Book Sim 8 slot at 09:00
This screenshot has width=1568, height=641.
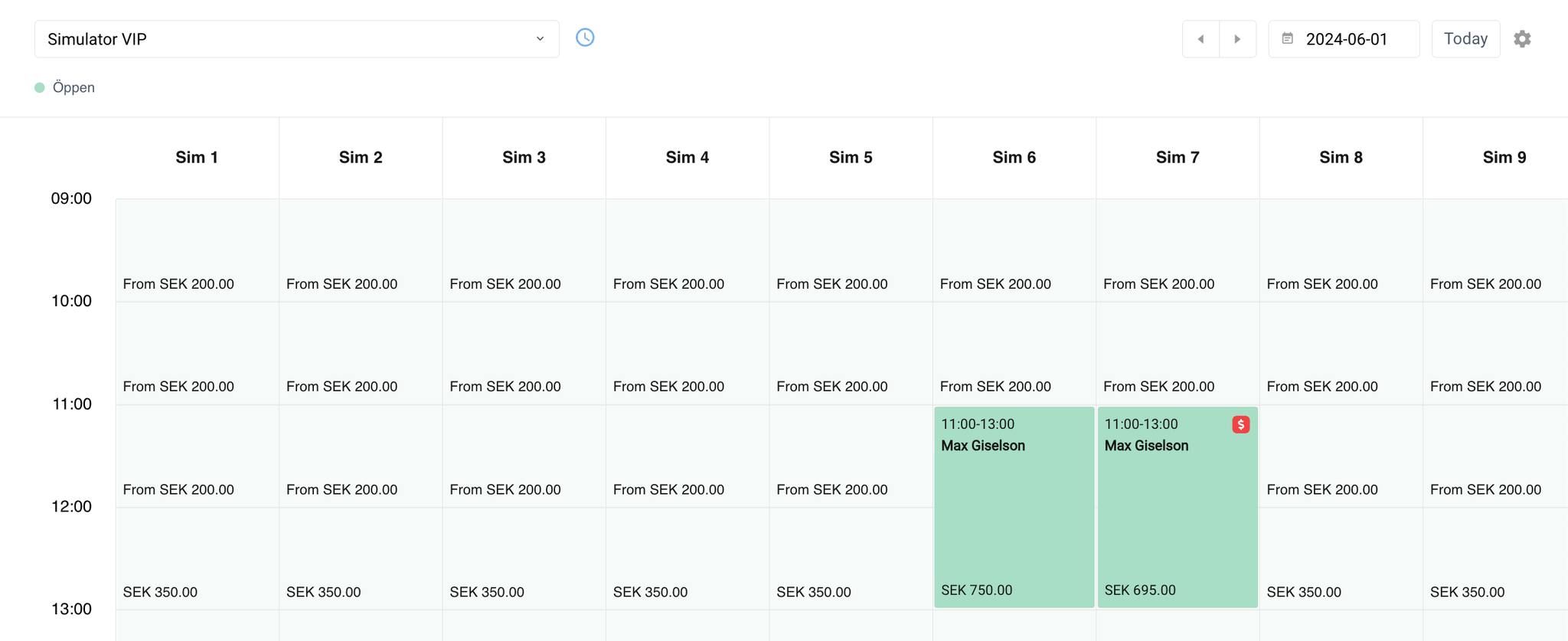[x=1341, y=250]
